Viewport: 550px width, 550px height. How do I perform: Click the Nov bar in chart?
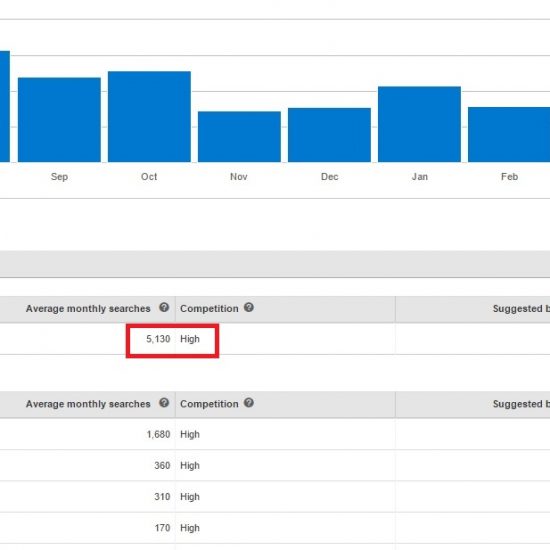[239, 136]
